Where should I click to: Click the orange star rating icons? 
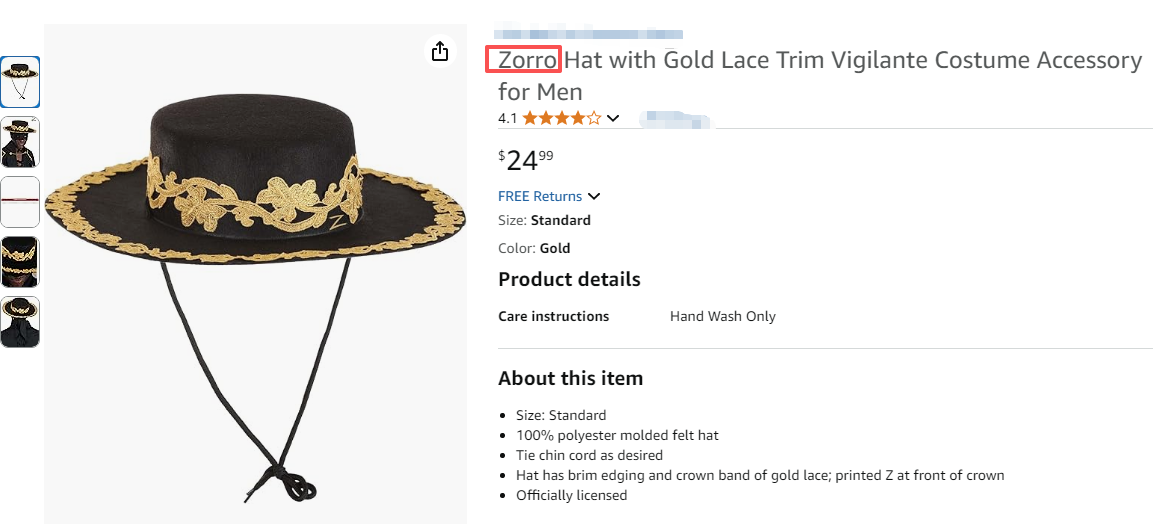click(x=561, y=118)
